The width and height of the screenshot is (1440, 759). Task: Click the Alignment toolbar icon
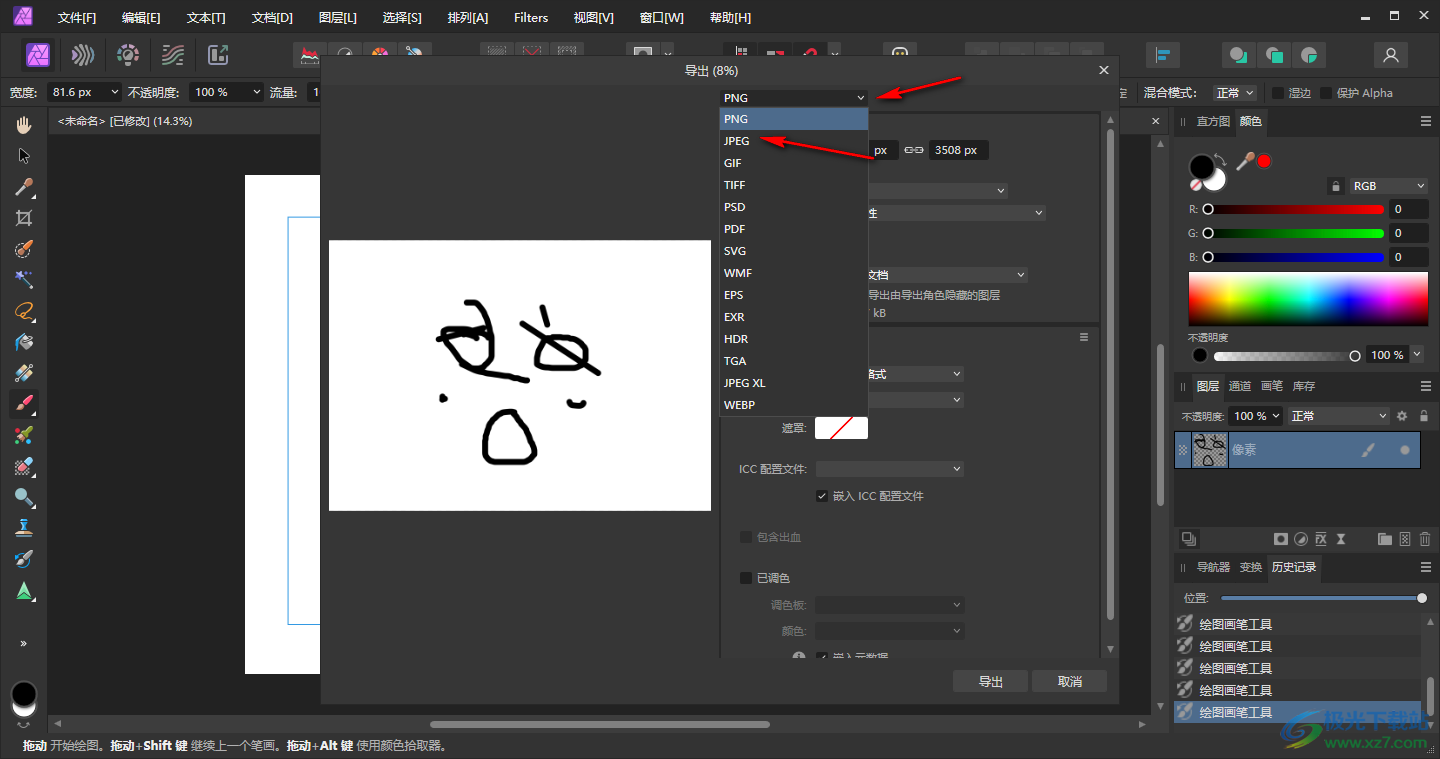click(1163, 55)
